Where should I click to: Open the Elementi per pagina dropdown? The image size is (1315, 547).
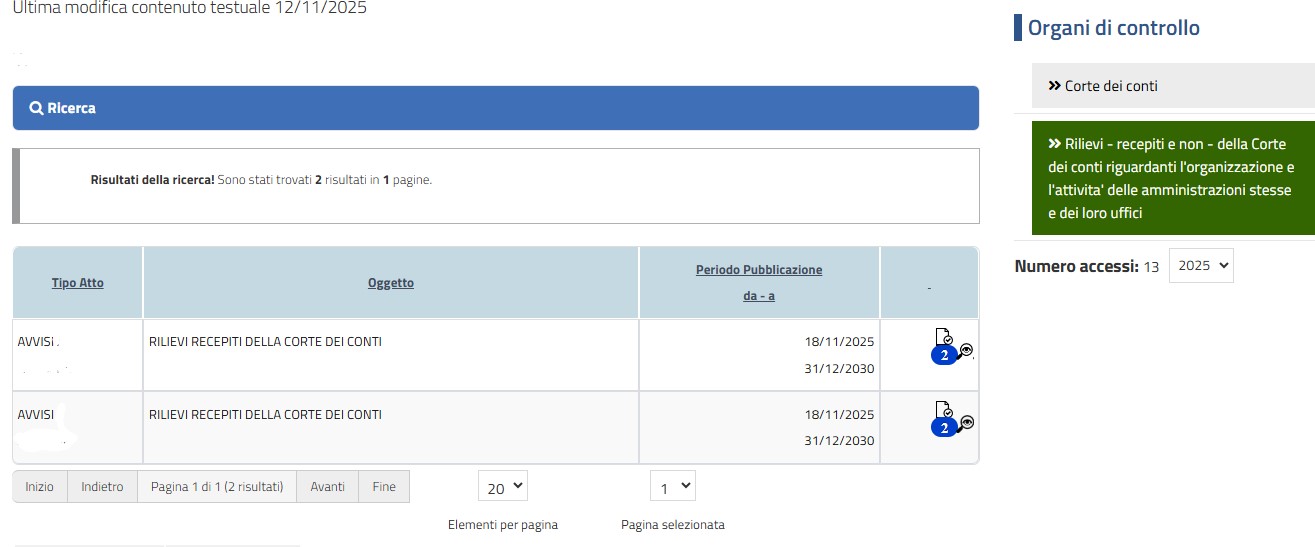502,487
